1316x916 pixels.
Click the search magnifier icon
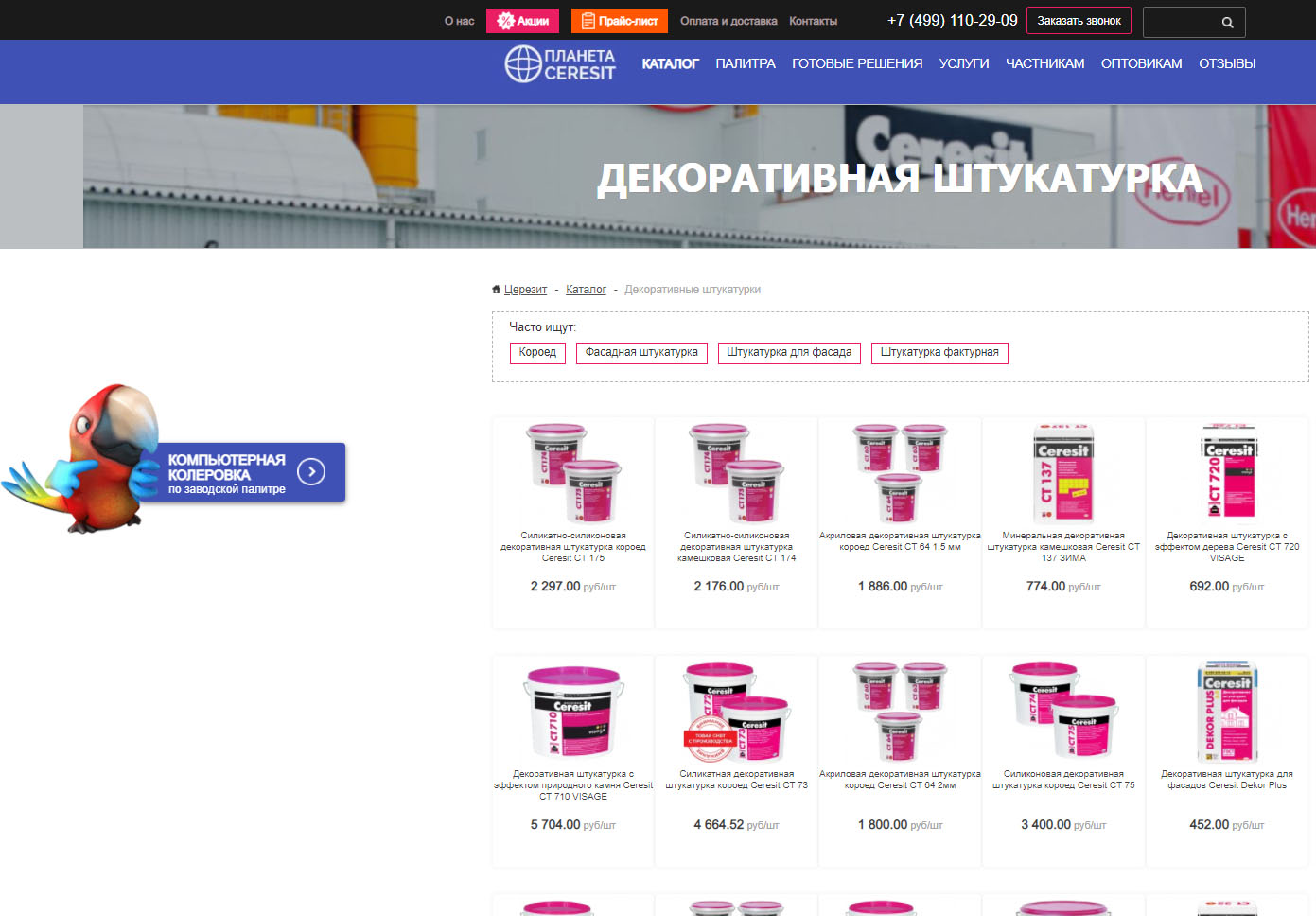click(1227, 22)
